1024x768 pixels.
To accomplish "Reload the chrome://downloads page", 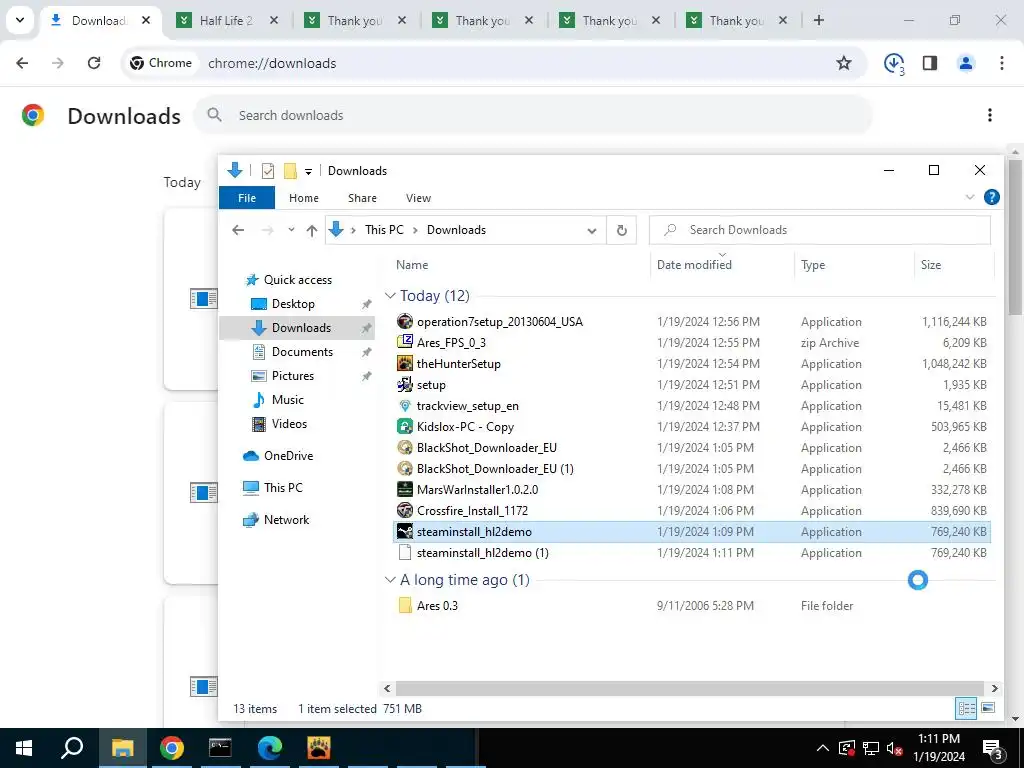I will (x=94, y=63).
